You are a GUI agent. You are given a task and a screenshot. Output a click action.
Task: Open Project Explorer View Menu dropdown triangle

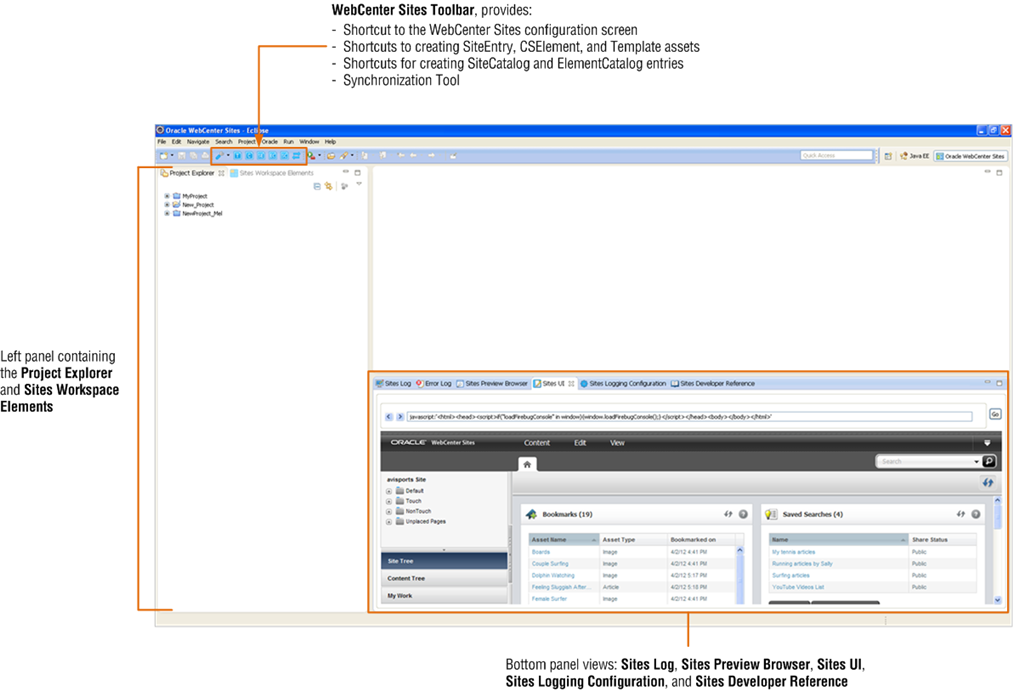(359, 185)
